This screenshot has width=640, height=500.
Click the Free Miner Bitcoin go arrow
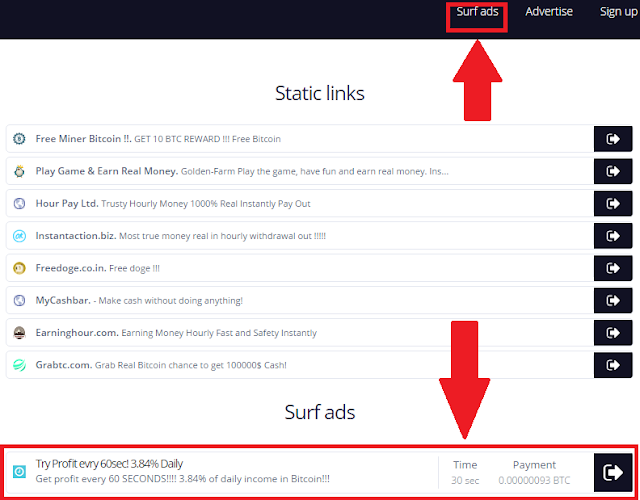[x=613, y=139]
